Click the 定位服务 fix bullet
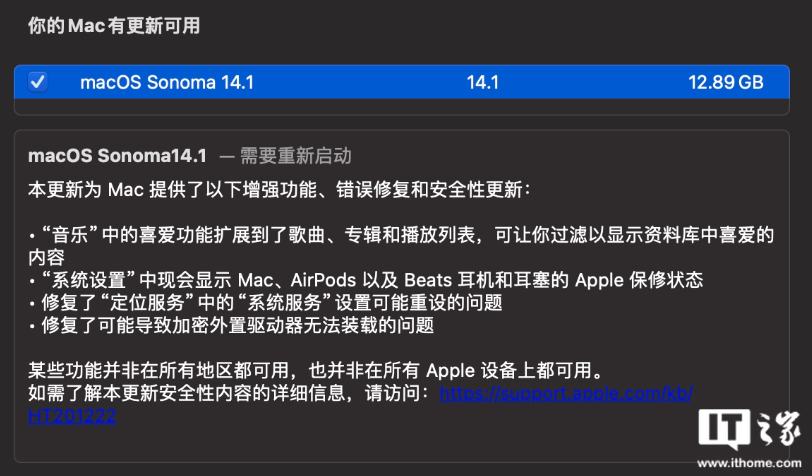The width and height of the screenshot is (812, 476). (x=265, y=303)
